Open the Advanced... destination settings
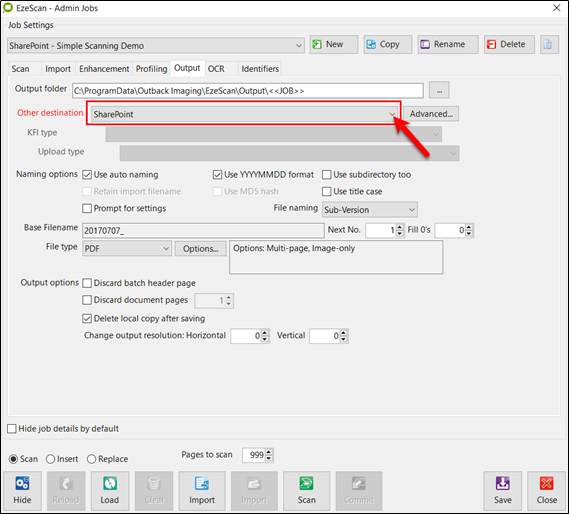Image resolution: width=569 pixels, height=514 pixels. click(x=431, y=114)
